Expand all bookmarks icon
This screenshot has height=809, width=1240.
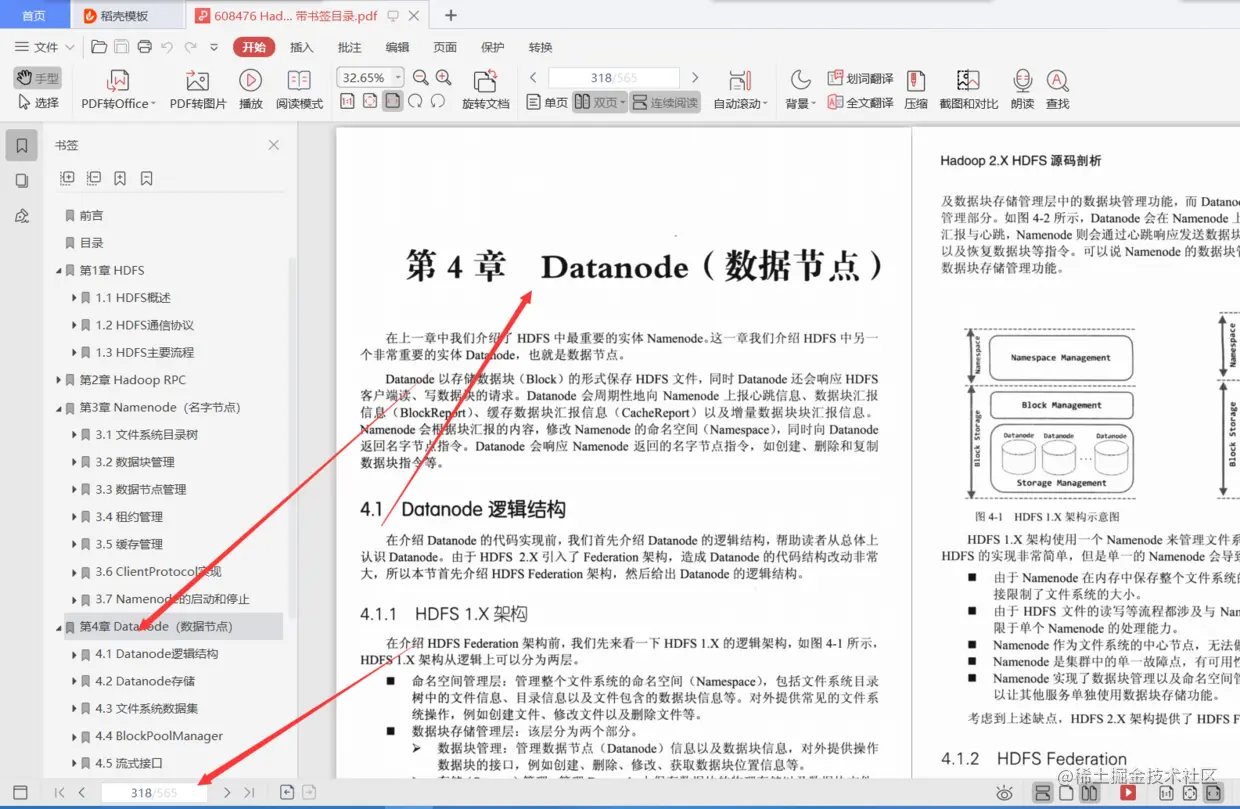click(67, 178)
